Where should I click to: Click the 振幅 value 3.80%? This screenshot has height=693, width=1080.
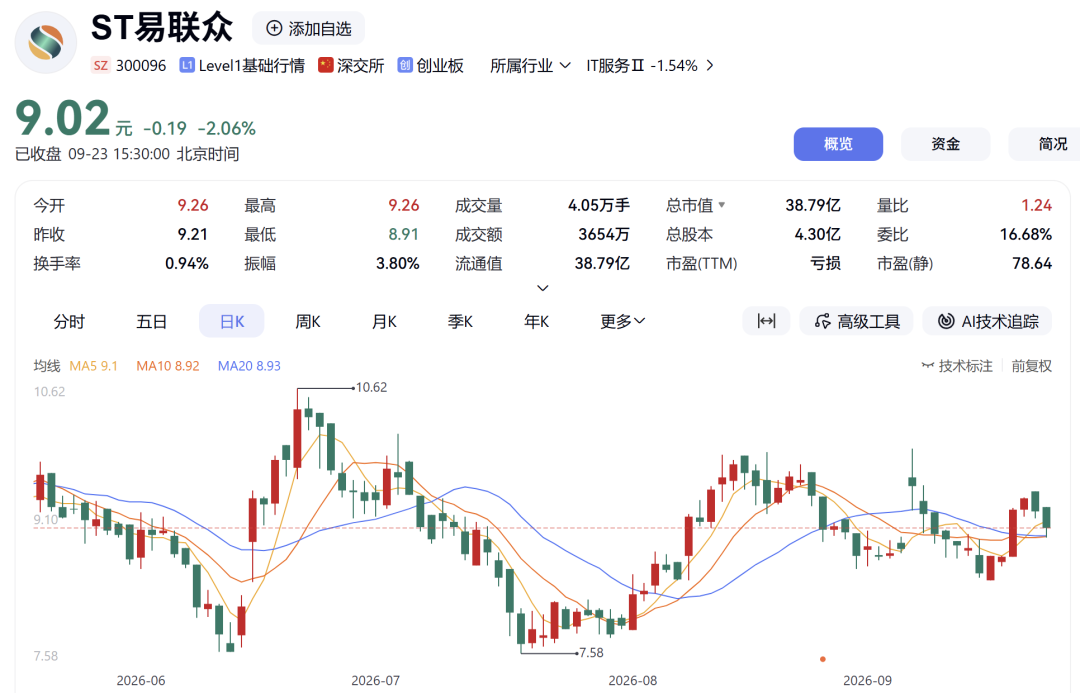(397, 263)
